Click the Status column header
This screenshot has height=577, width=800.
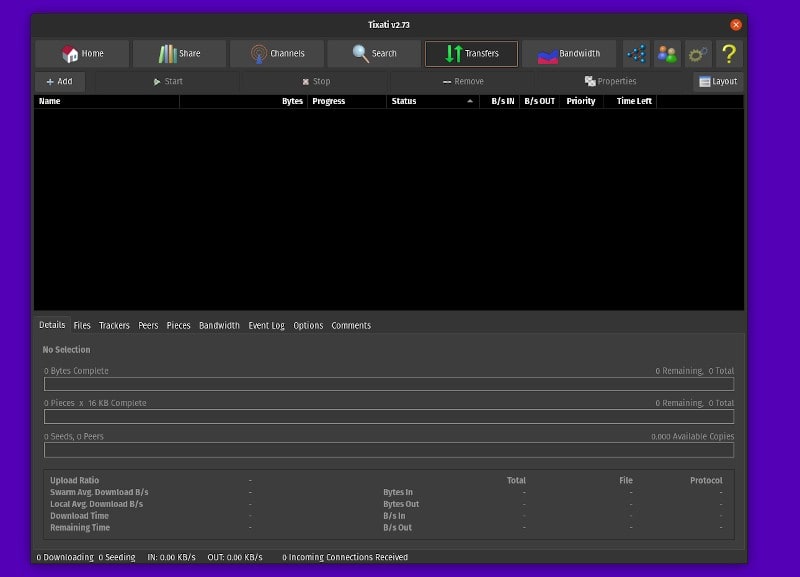(433, 101)
